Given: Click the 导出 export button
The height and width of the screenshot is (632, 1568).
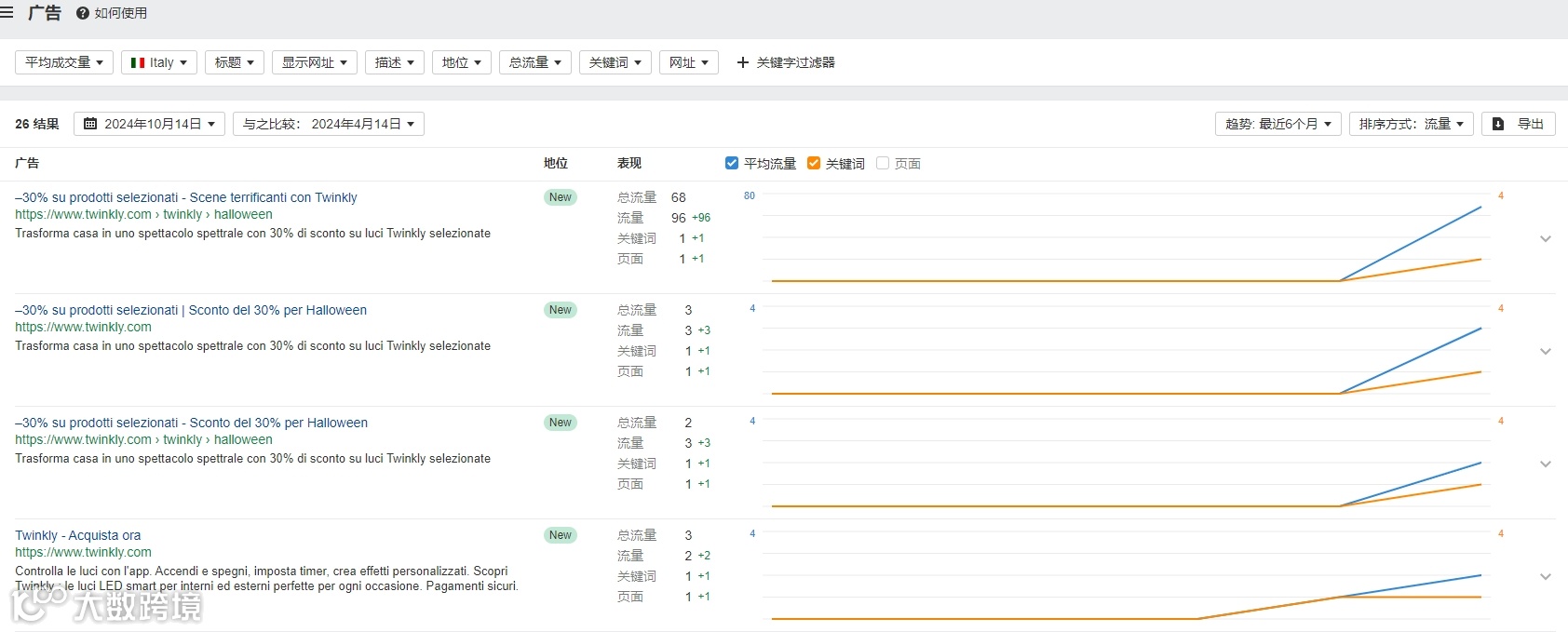Looking at the screenshot, I should click(x=1519, y=124).
